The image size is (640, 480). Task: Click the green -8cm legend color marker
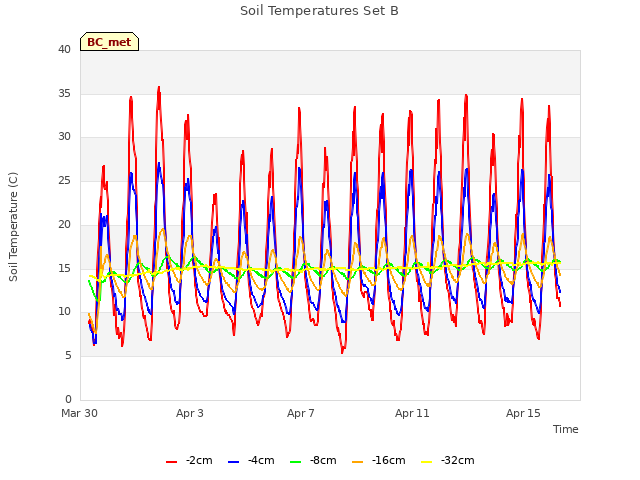point(296,462)
